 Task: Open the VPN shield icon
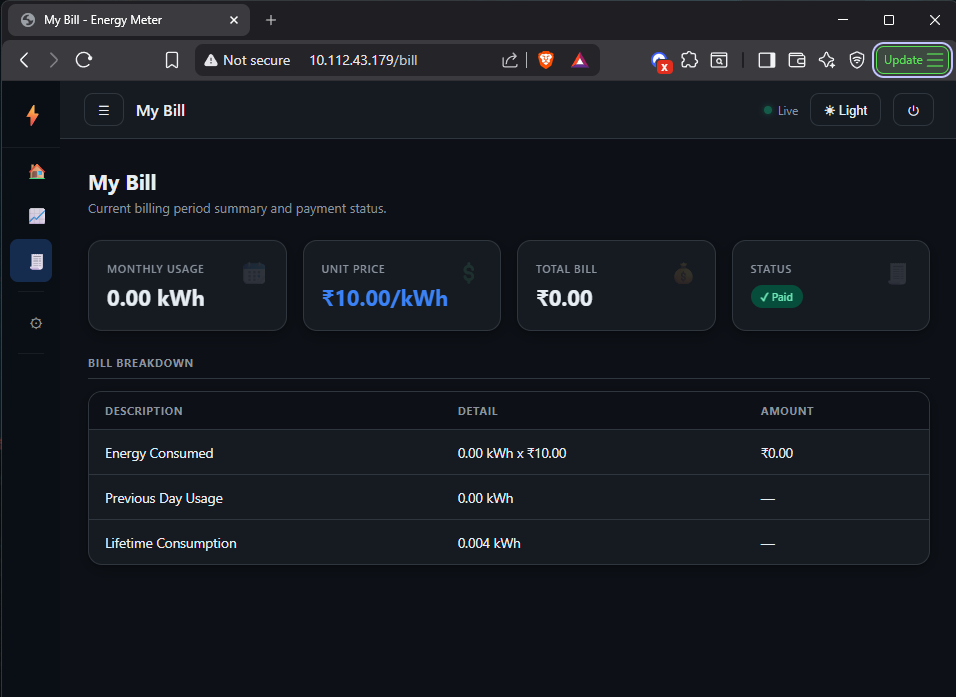click(857, 60)
